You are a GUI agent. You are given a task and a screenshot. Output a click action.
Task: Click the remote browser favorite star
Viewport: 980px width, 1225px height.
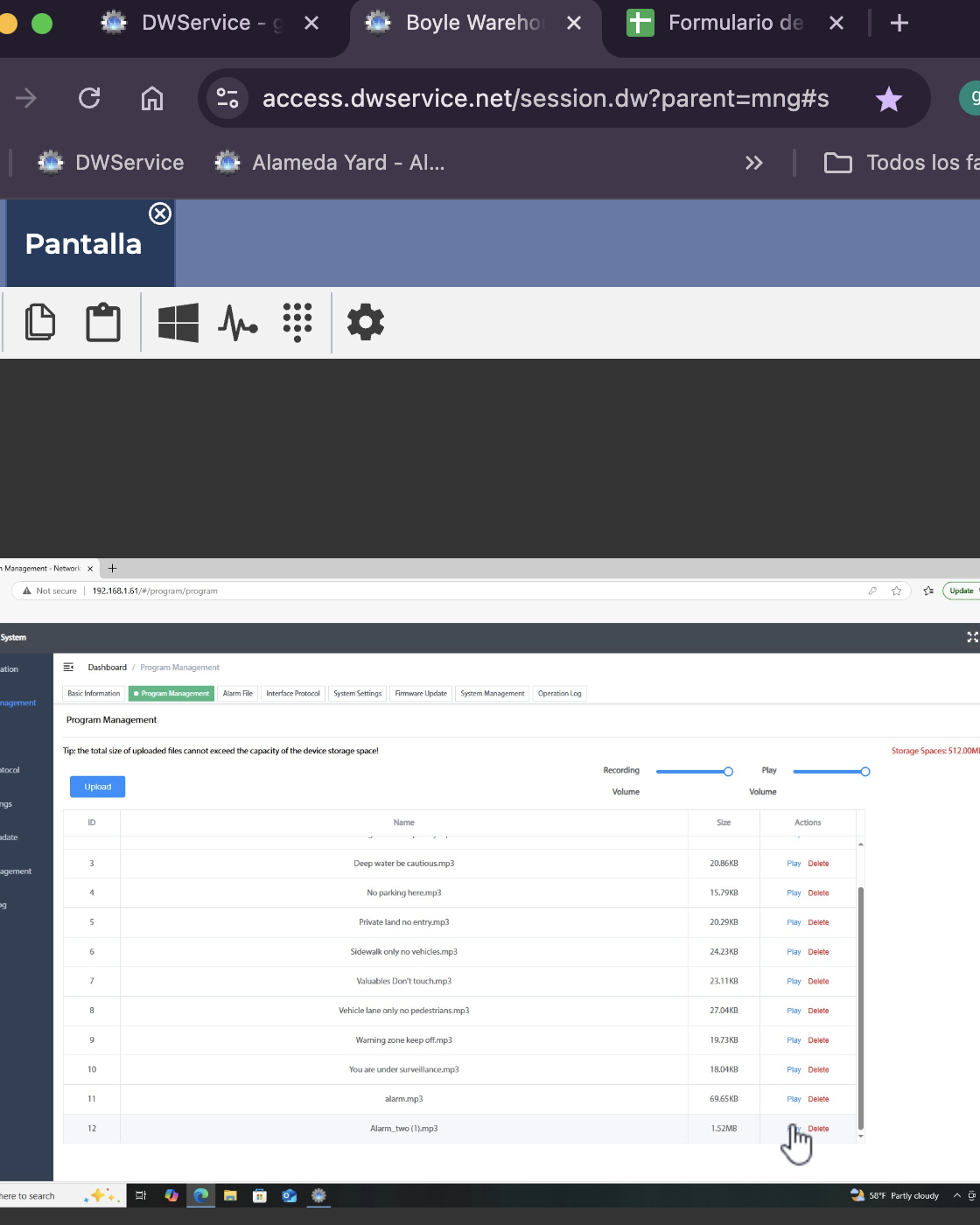pos(896,591)
